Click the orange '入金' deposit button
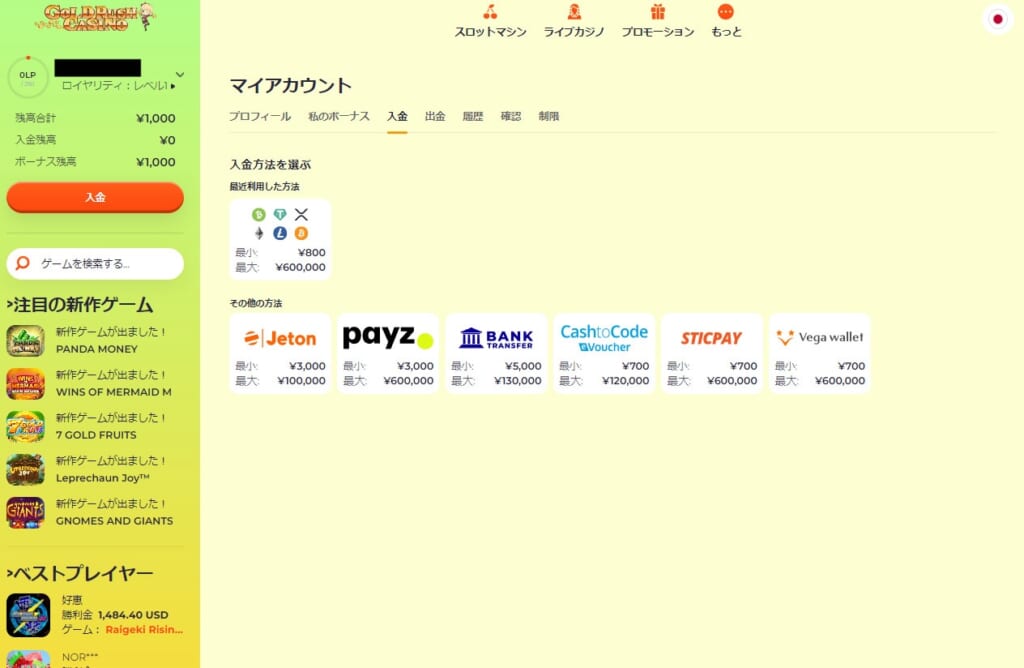 point(95,197)
